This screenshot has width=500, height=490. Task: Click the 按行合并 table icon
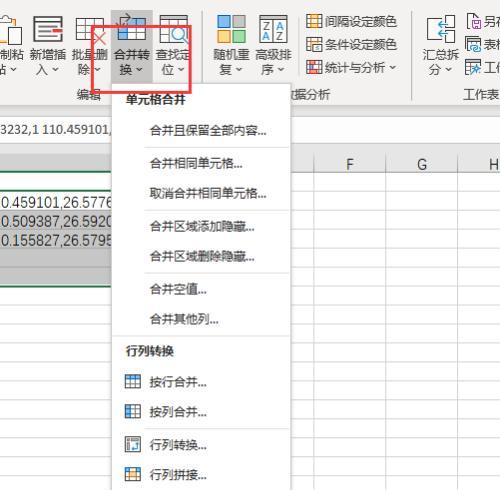pos(133,381)
